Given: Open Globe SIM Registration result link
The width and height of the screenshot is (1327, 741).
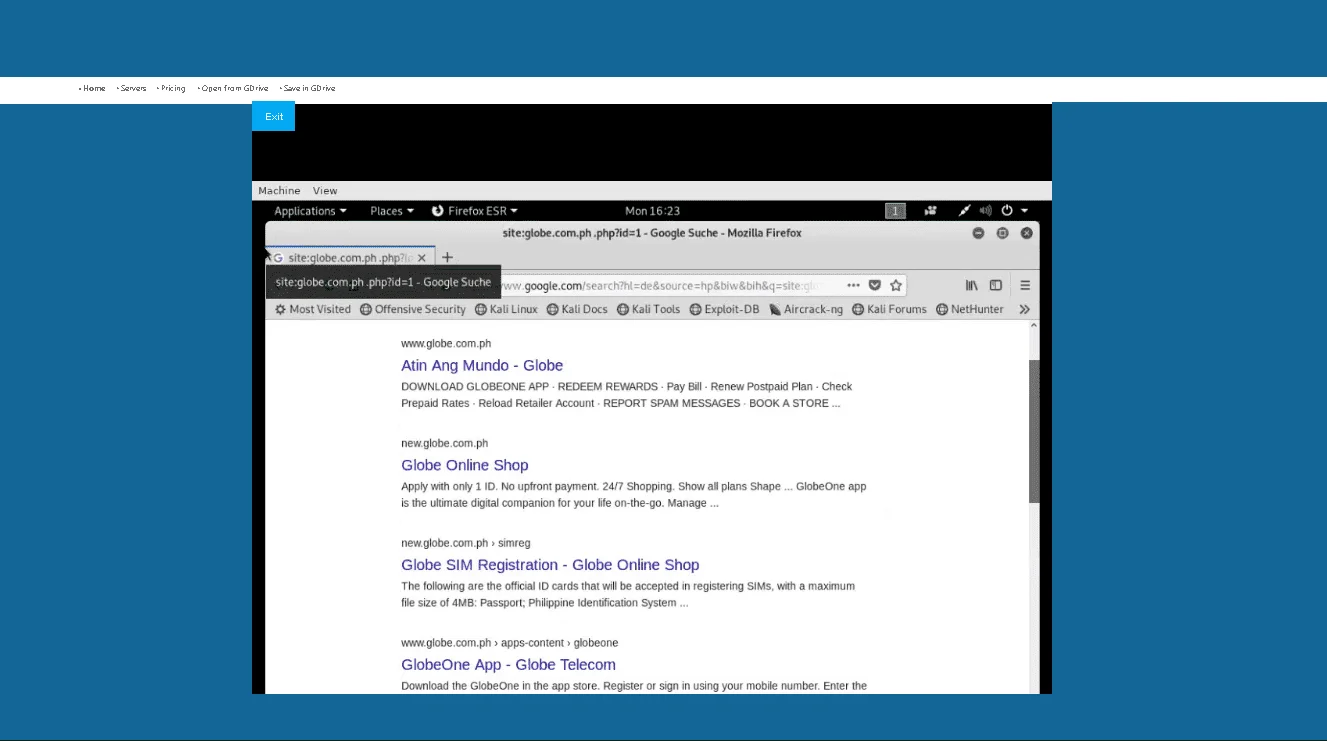Looking at the screenshot, I should (550, 565).
